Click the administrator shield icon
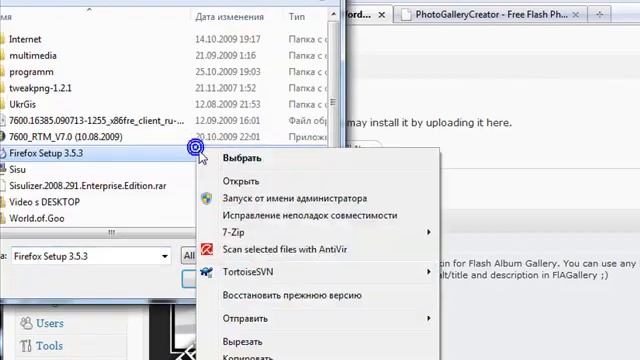Image resolution: width=640 pixels, height=360 pixels. tap(207, 198)
